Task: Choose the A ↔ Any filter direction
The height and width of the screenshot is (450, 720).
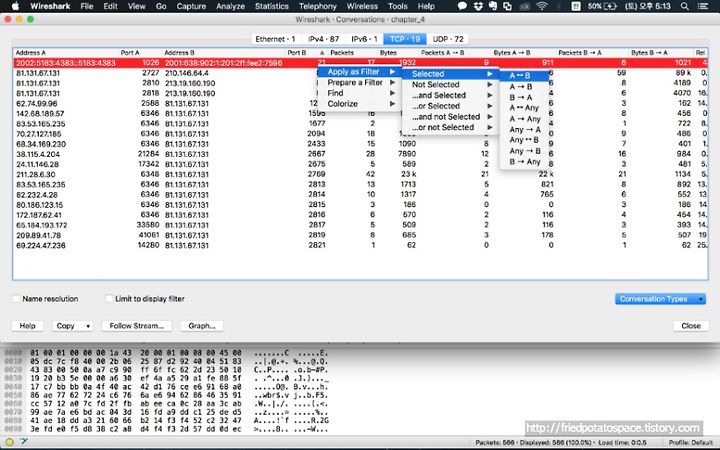Action: (524, 108)
